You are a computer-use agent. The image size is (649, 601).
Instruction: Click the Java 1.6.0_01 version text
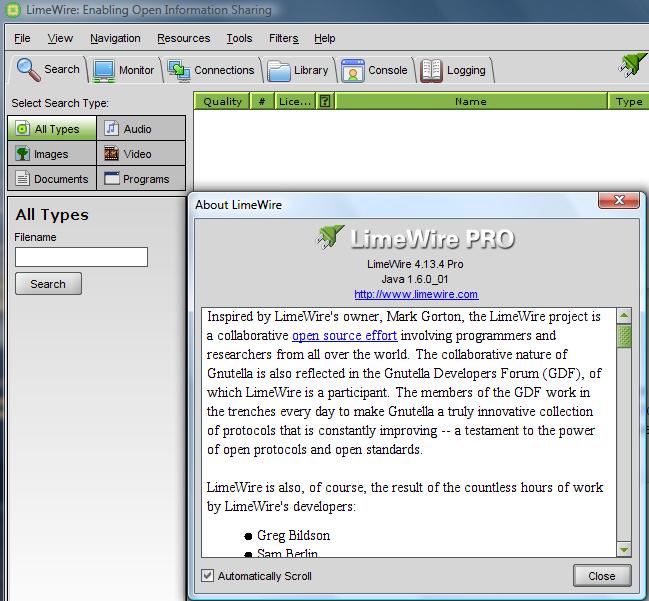point(415,279)
